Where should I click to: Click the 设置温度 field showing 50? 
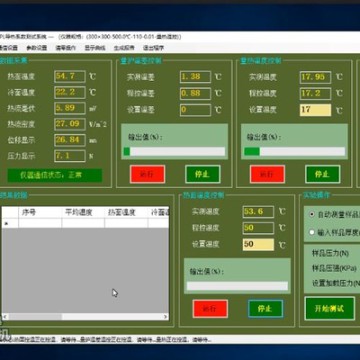(258, 244)
